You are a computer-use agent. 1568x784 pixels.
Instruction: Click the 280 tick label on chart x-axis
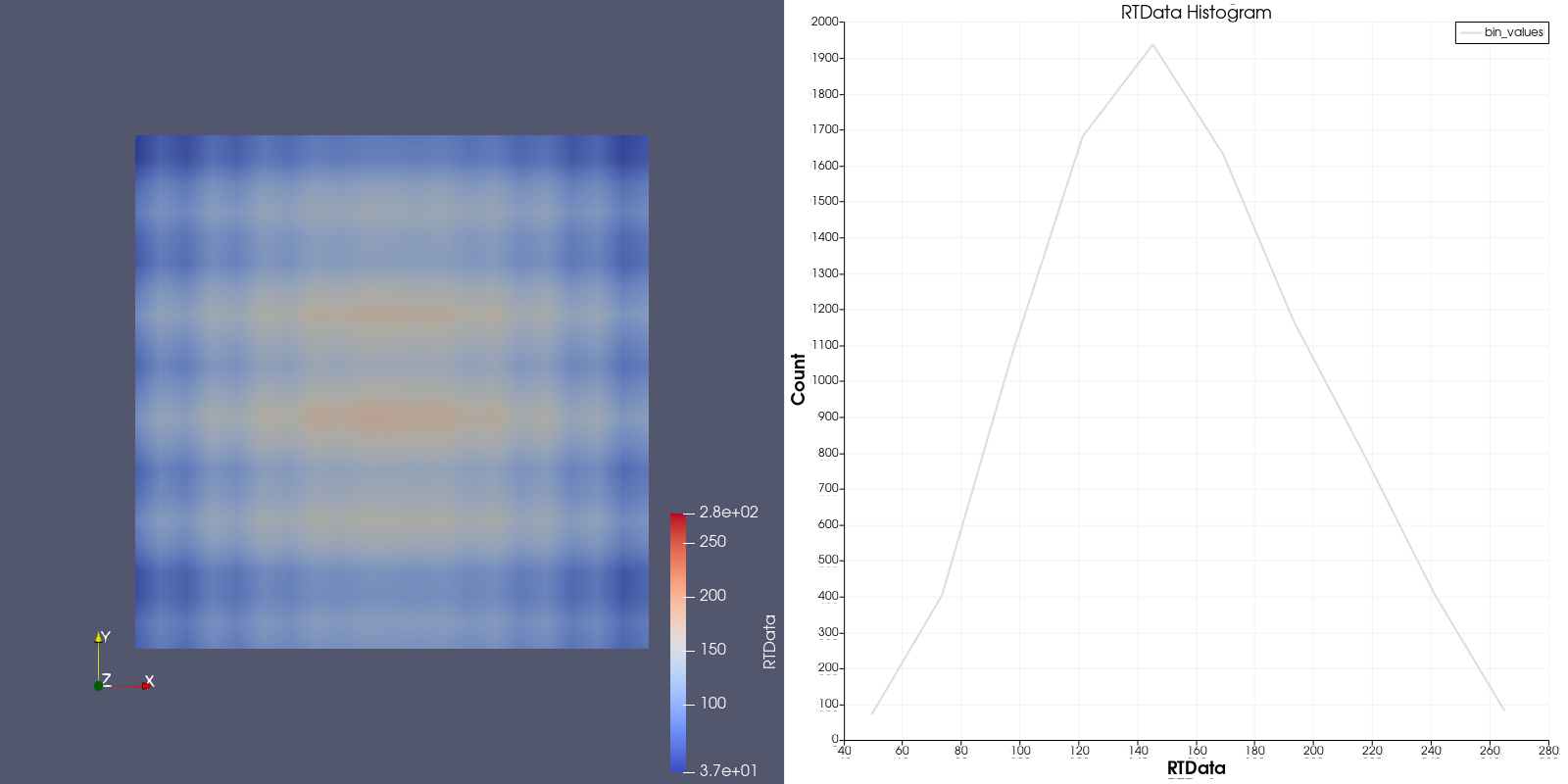coord(1548,751)
